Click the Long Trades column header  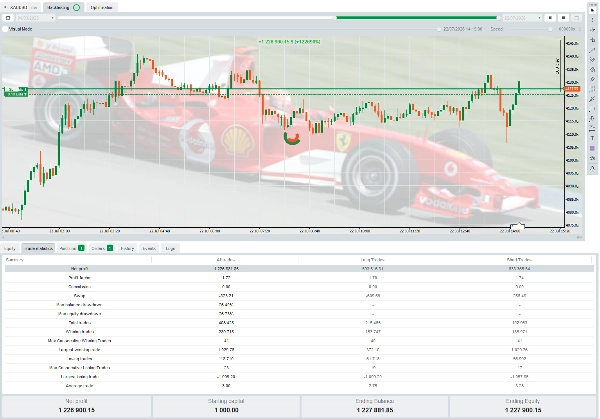click(372, 259)
